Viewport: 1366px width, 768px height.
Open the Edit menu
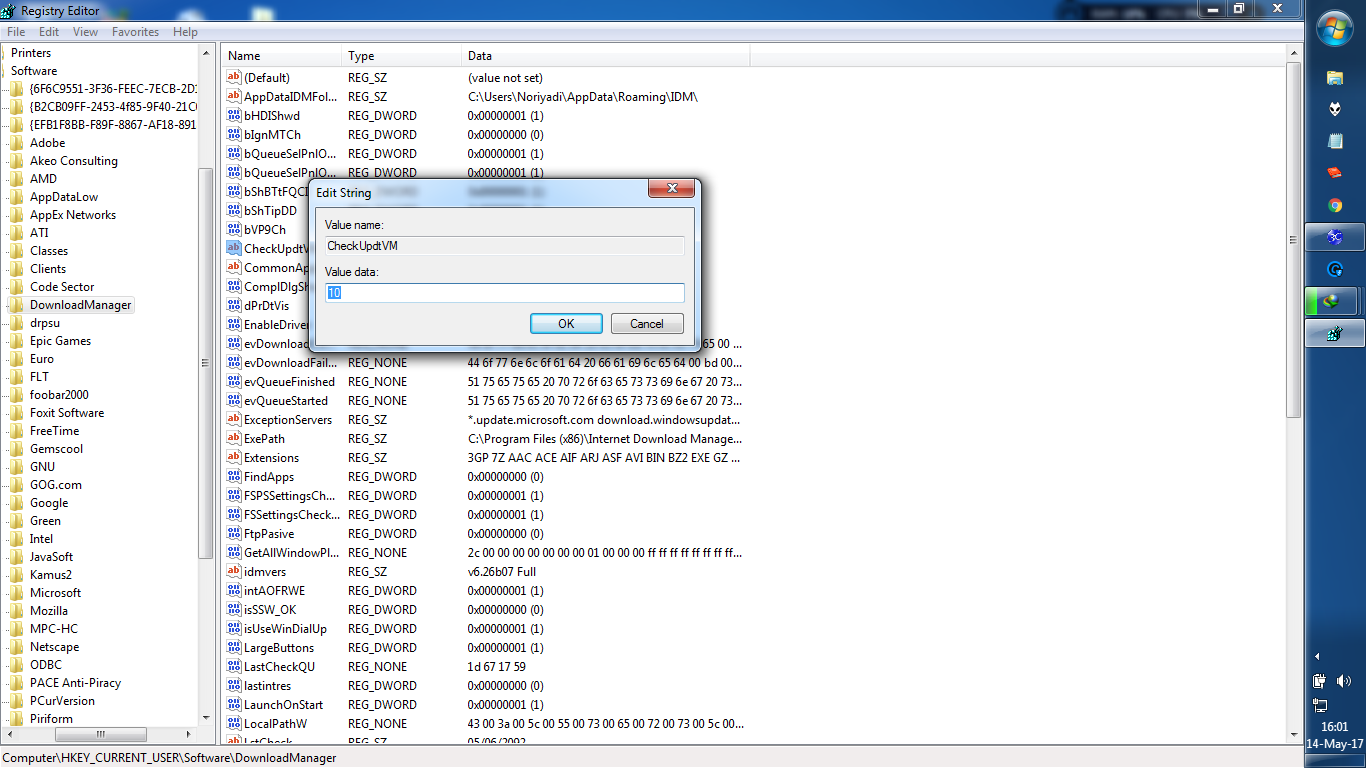(49, 32)
